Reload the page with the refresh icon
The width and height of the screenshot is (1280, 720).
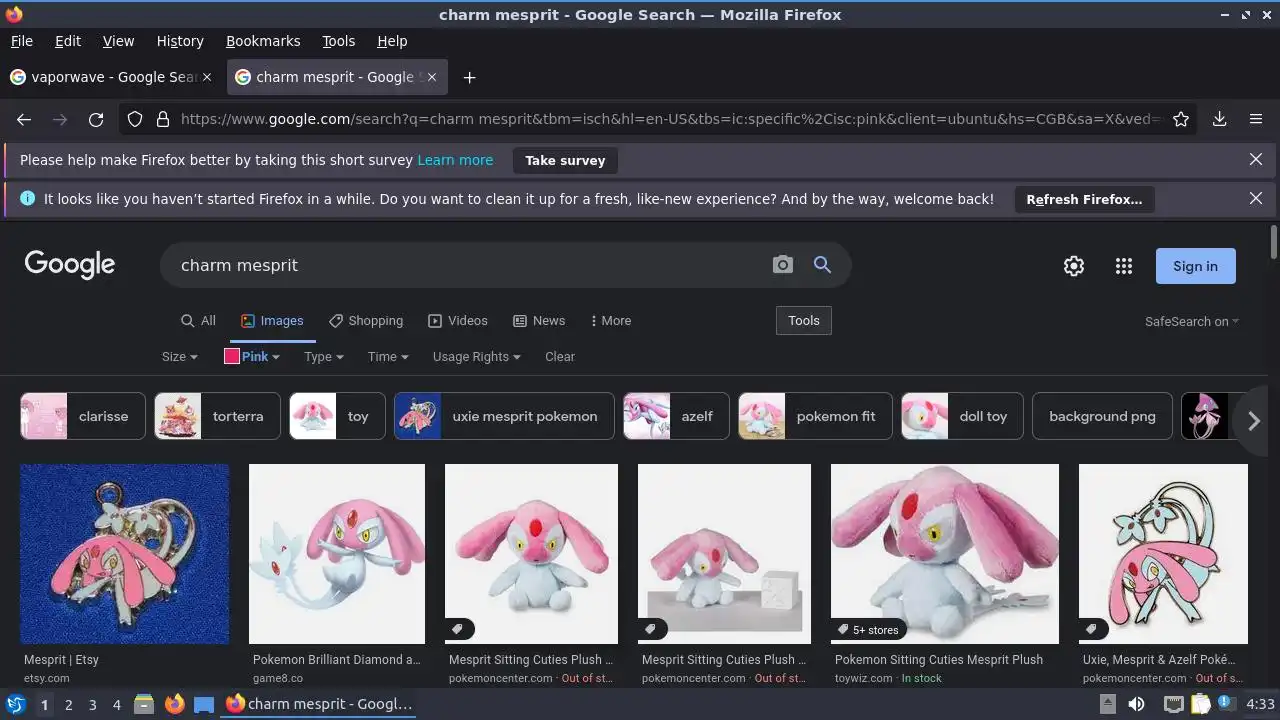tap(96, 119)
